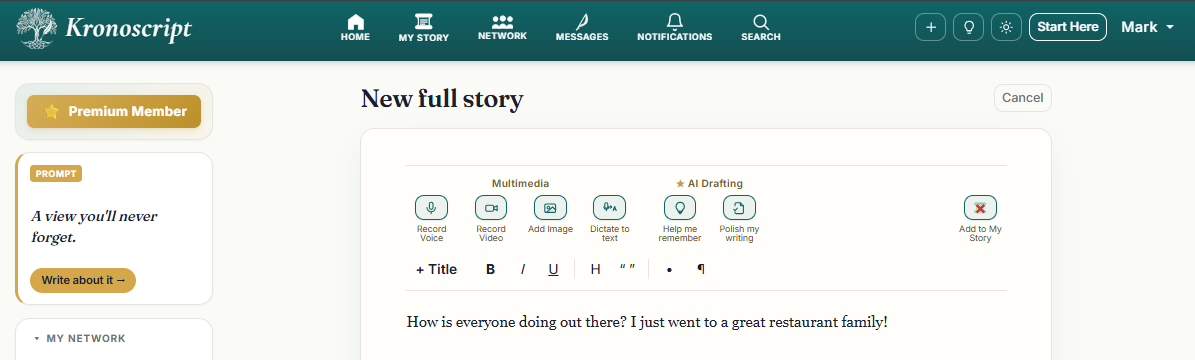Insert a bullet list
This screenshot has height=360, width=1195.
pos(669,269)
